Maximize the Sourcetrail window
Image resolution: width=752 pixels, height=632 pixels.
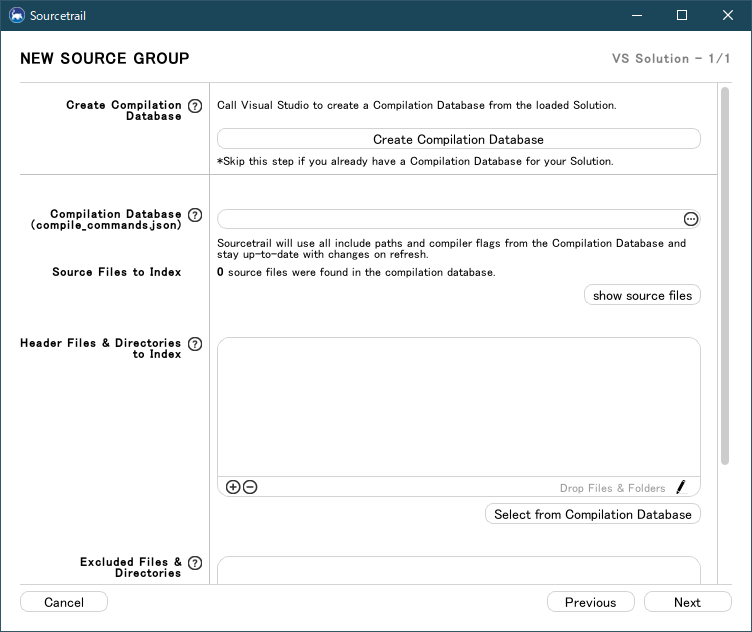pos(682,15)
